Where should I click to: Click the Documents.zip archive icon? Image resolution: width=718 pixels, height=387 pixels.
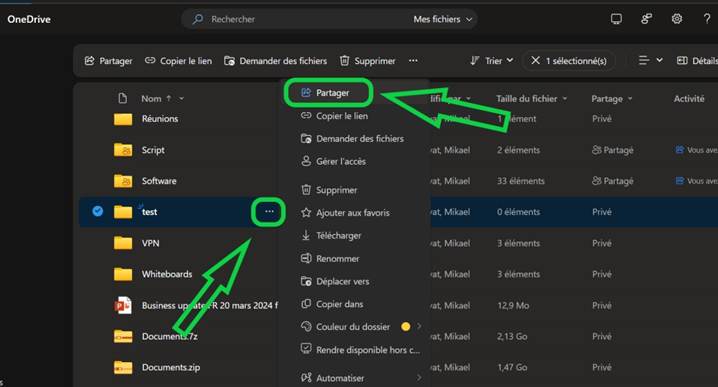pyautogui.click(x=123, y=367)
